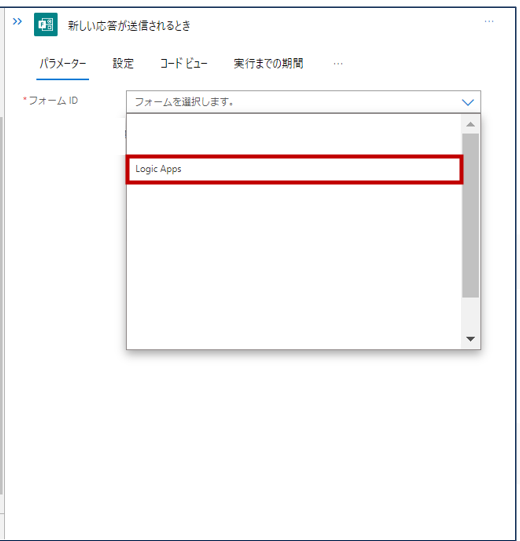Open the 実行までの期間 tab
This screenshot has height=541, width=520.
(x=268, y=64)
